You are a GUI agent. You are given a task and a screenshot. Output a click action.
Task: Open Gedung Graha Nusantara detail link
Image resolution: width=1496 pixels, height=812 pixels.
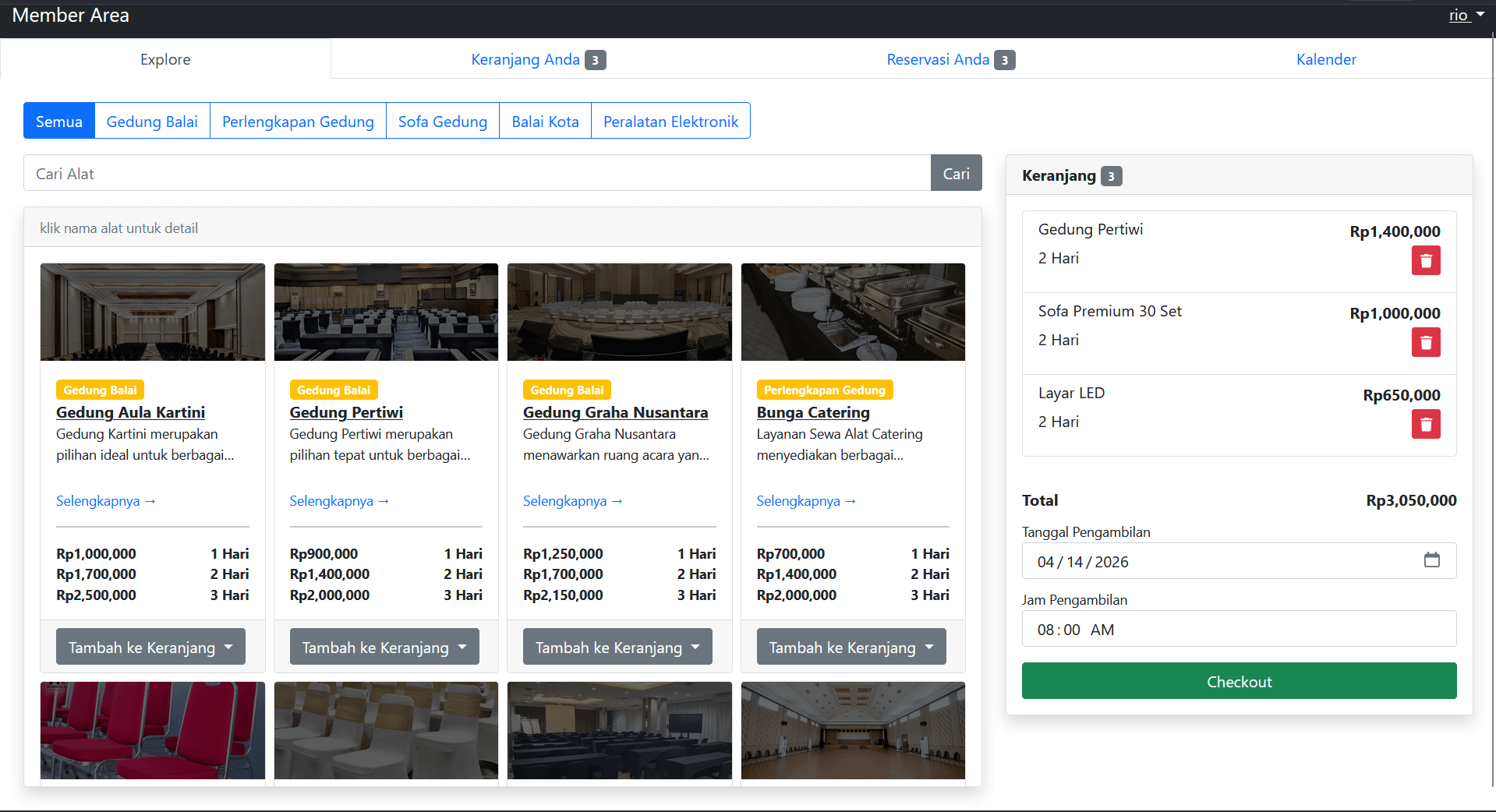[x=615, y=412]
